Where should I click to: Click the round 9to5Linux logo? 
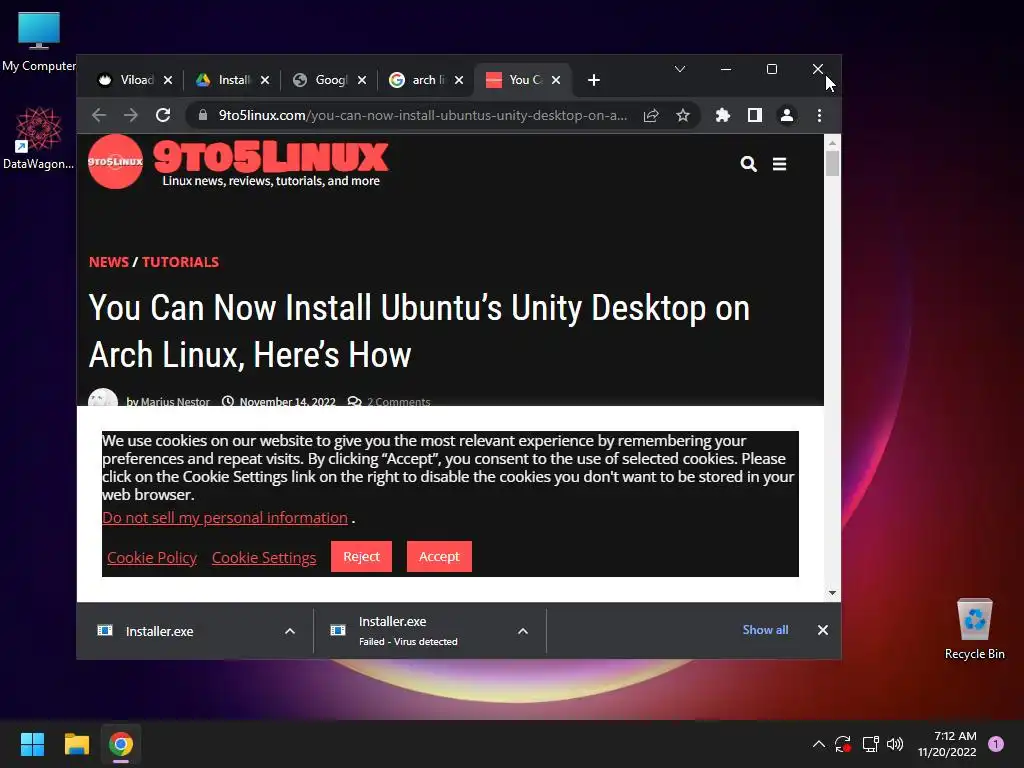tap(116, 161)
